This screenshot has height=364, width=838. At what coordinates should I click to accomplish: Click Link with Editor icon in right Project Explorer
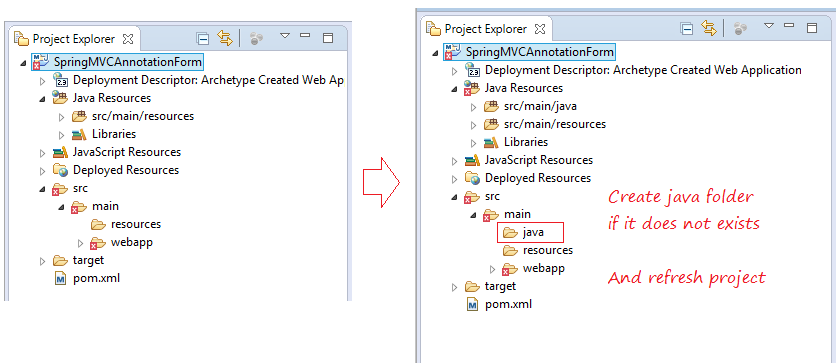click(709, 28)
